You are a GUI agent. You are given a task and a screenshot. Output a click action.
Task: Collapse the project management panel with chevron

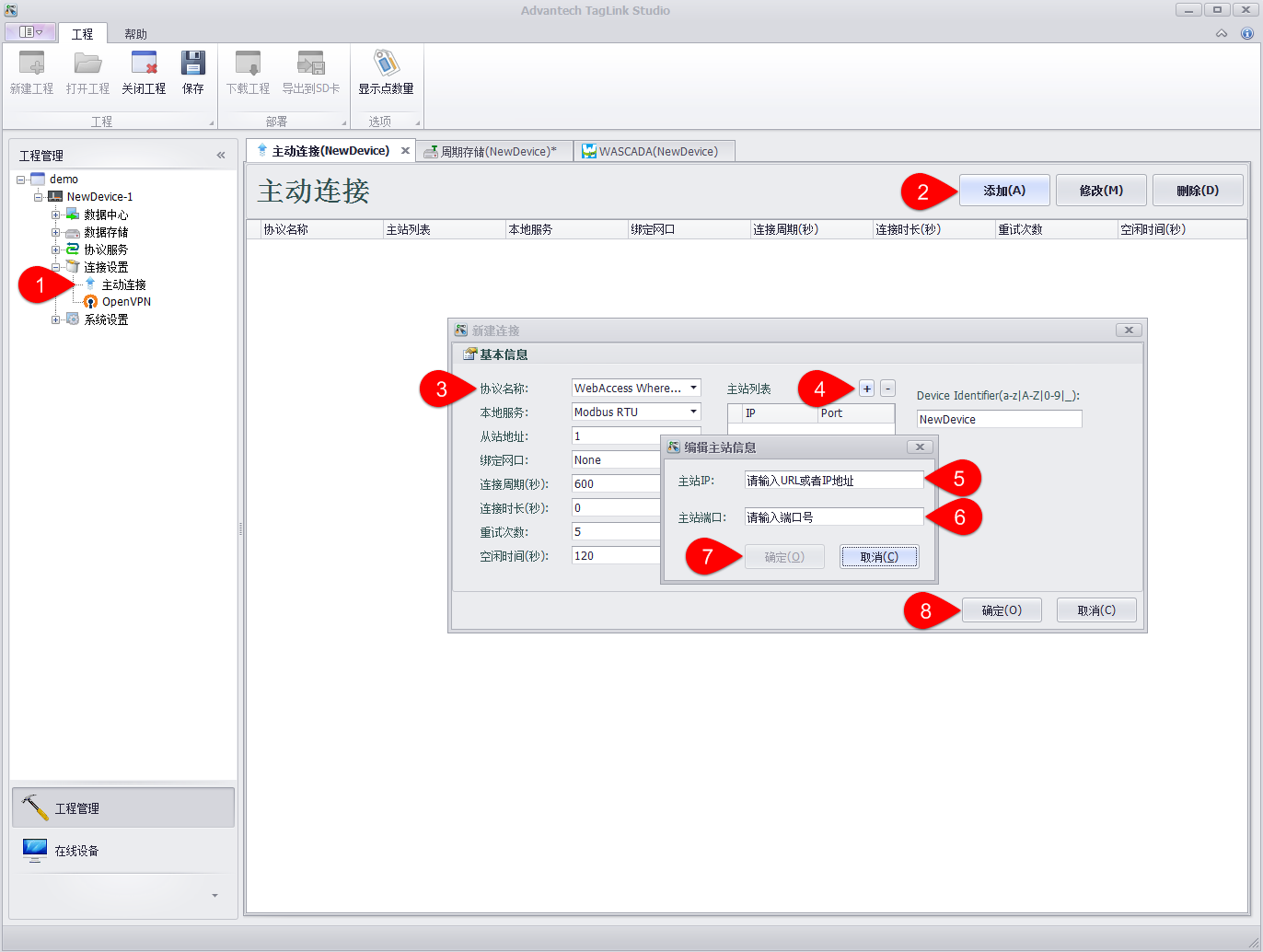pyautogui.click(x=221, y=156)
